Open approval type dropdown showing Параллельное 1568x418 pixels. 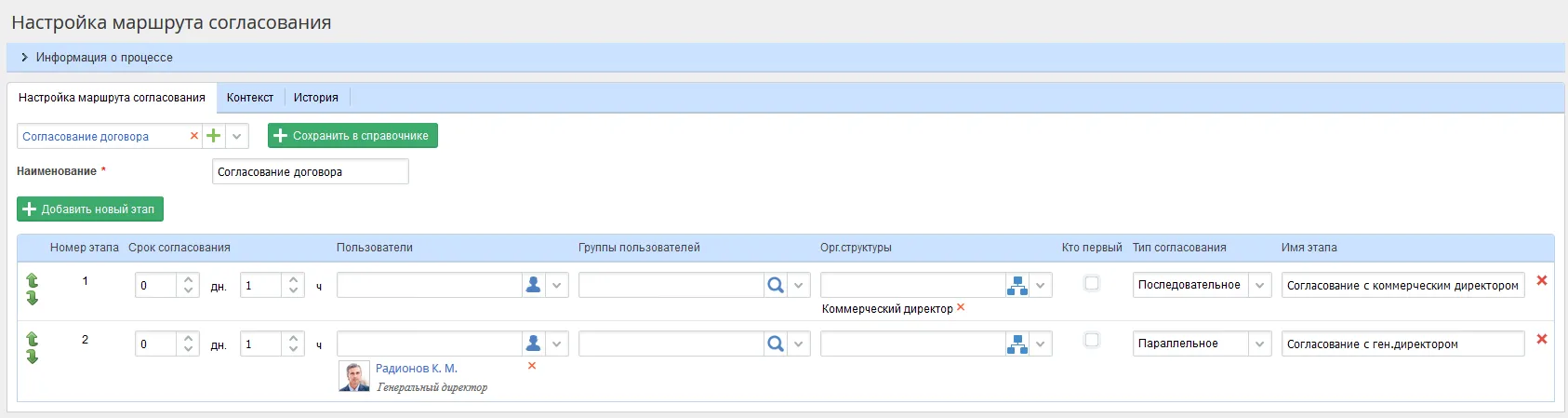[1259, 344]
